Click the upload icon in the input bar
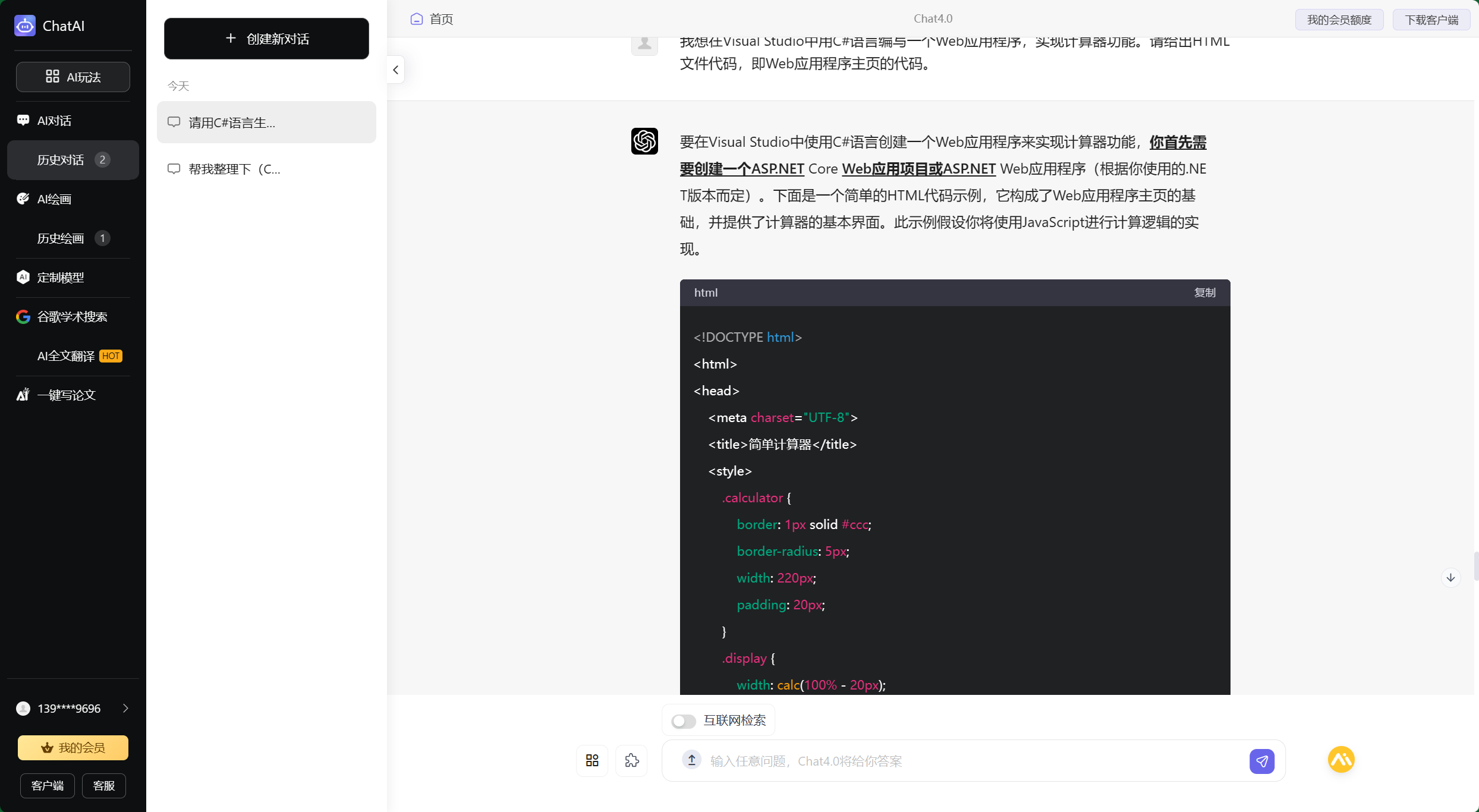 [x=691, y=760]
